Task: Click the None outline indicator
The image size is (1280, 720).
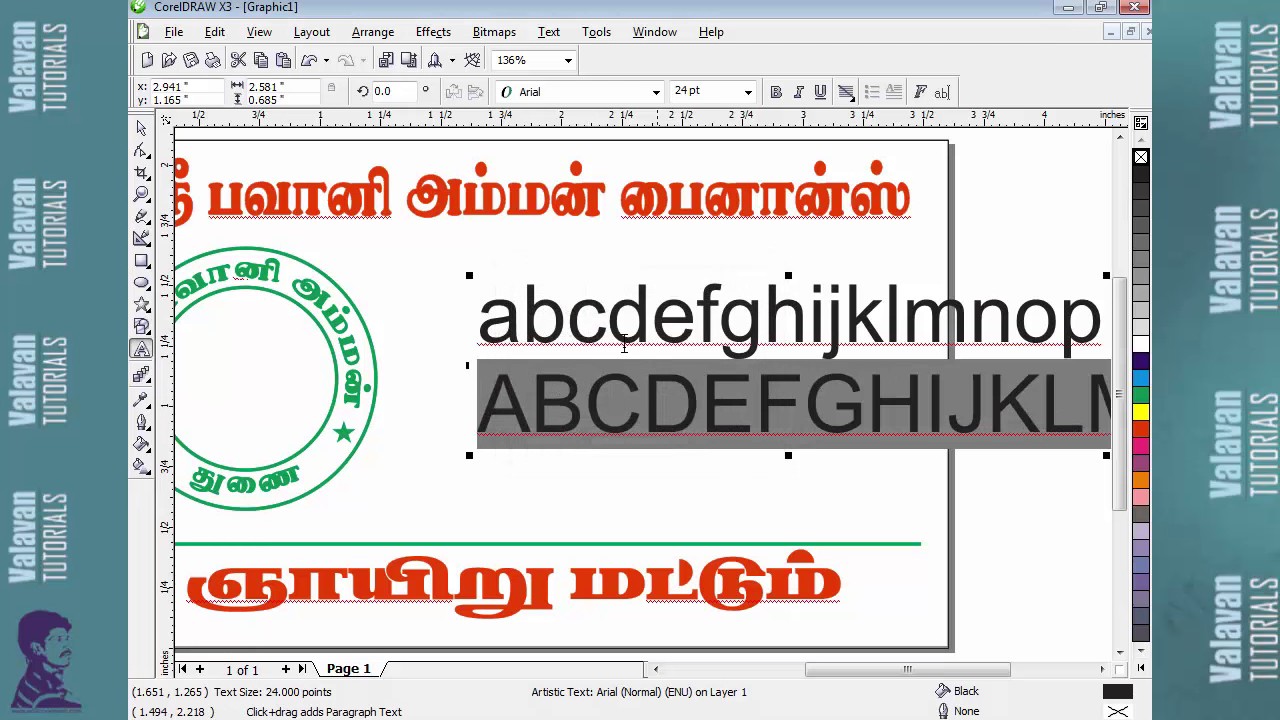Action: click(1117, 711)
